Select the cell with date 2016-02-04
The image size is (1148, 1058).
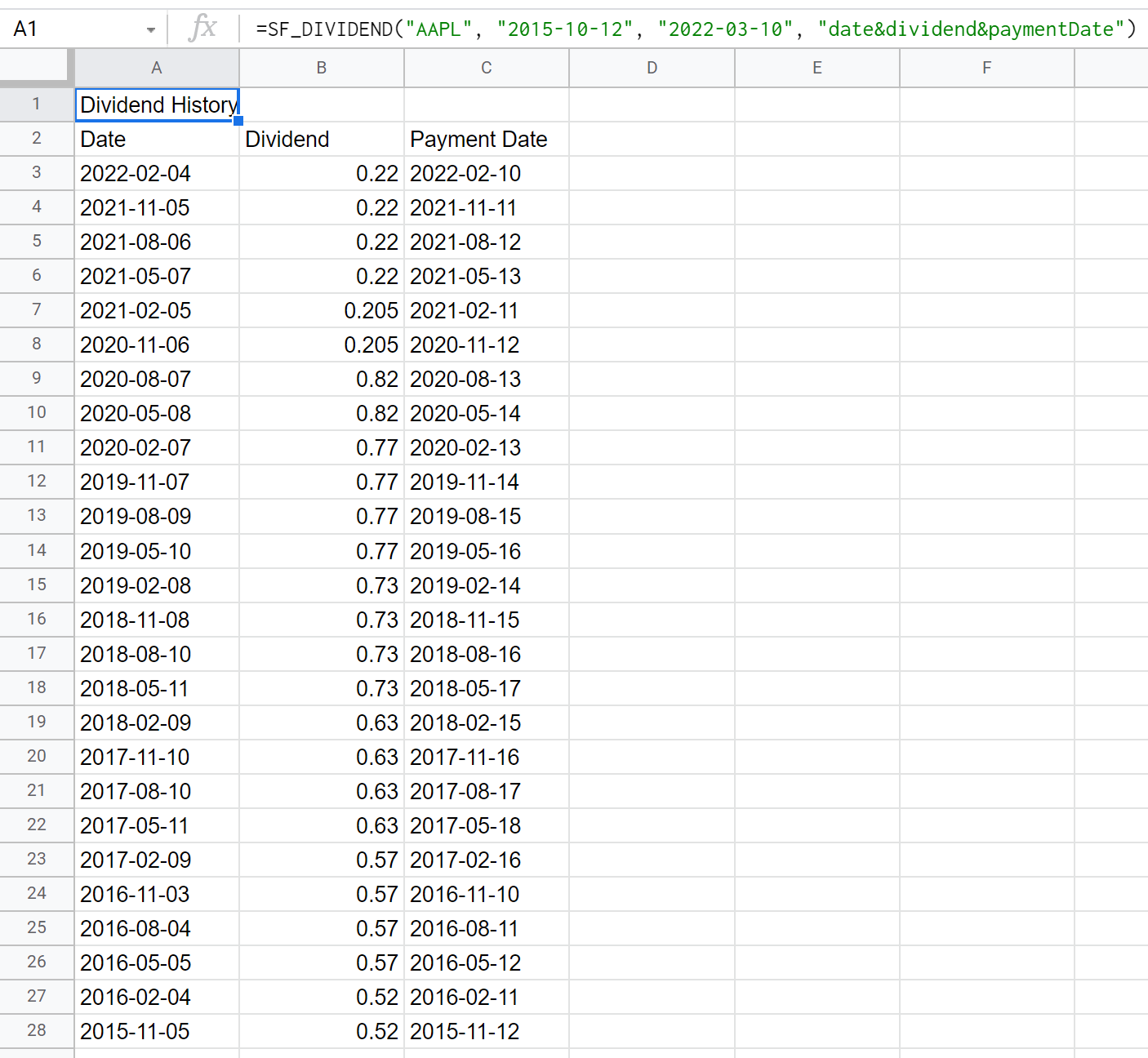point(157,997)
